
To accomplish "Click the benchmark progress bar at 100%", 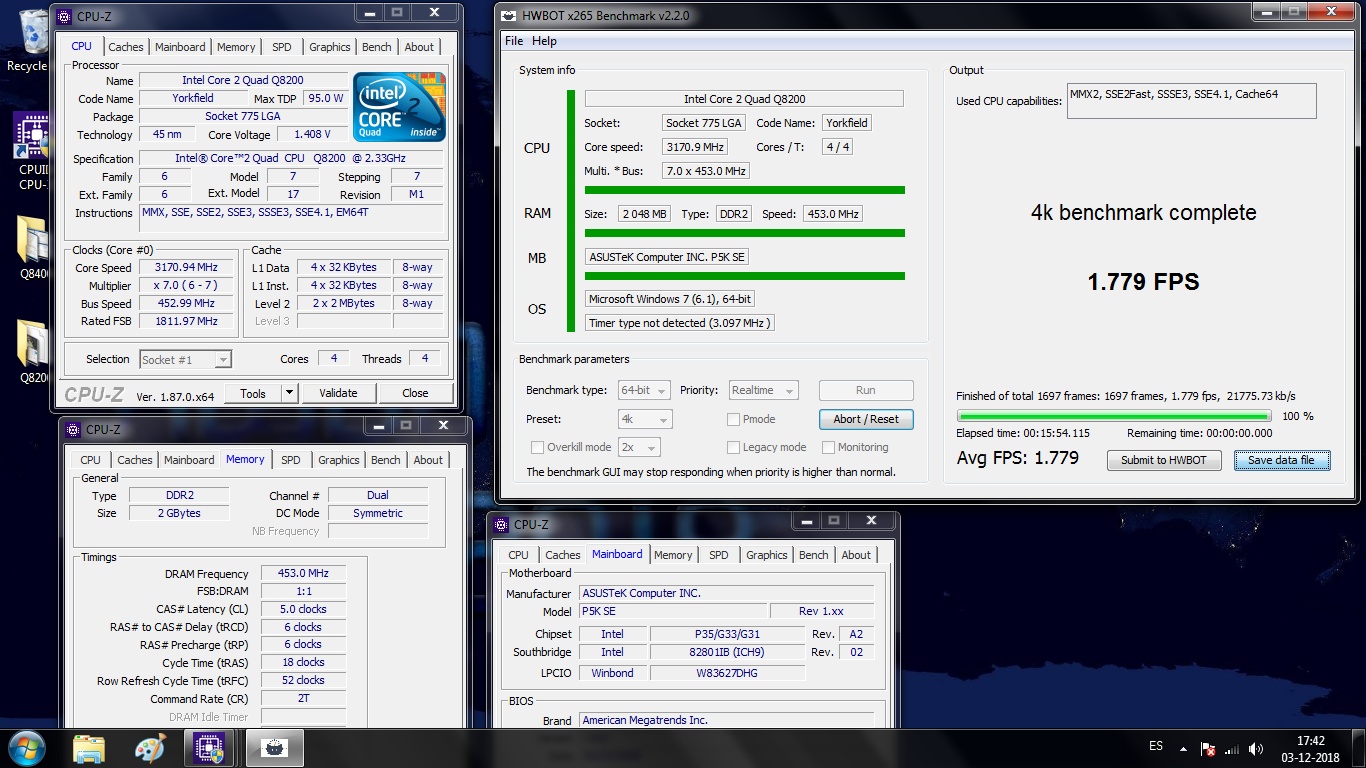I will [1114, 416].
